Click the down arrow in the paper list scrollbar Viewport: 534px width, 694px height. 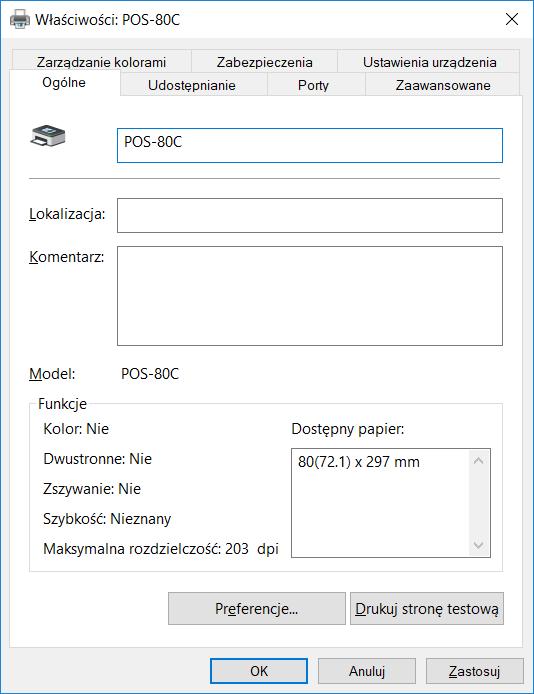pos(478,545)
